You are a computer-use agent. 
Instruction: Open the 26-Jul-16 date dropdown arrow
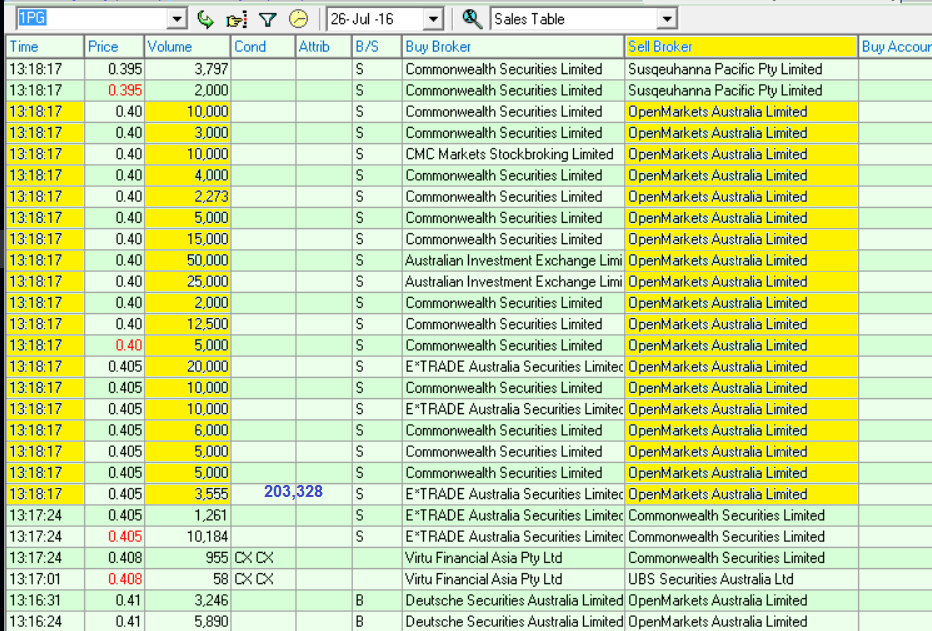(433, 19)
